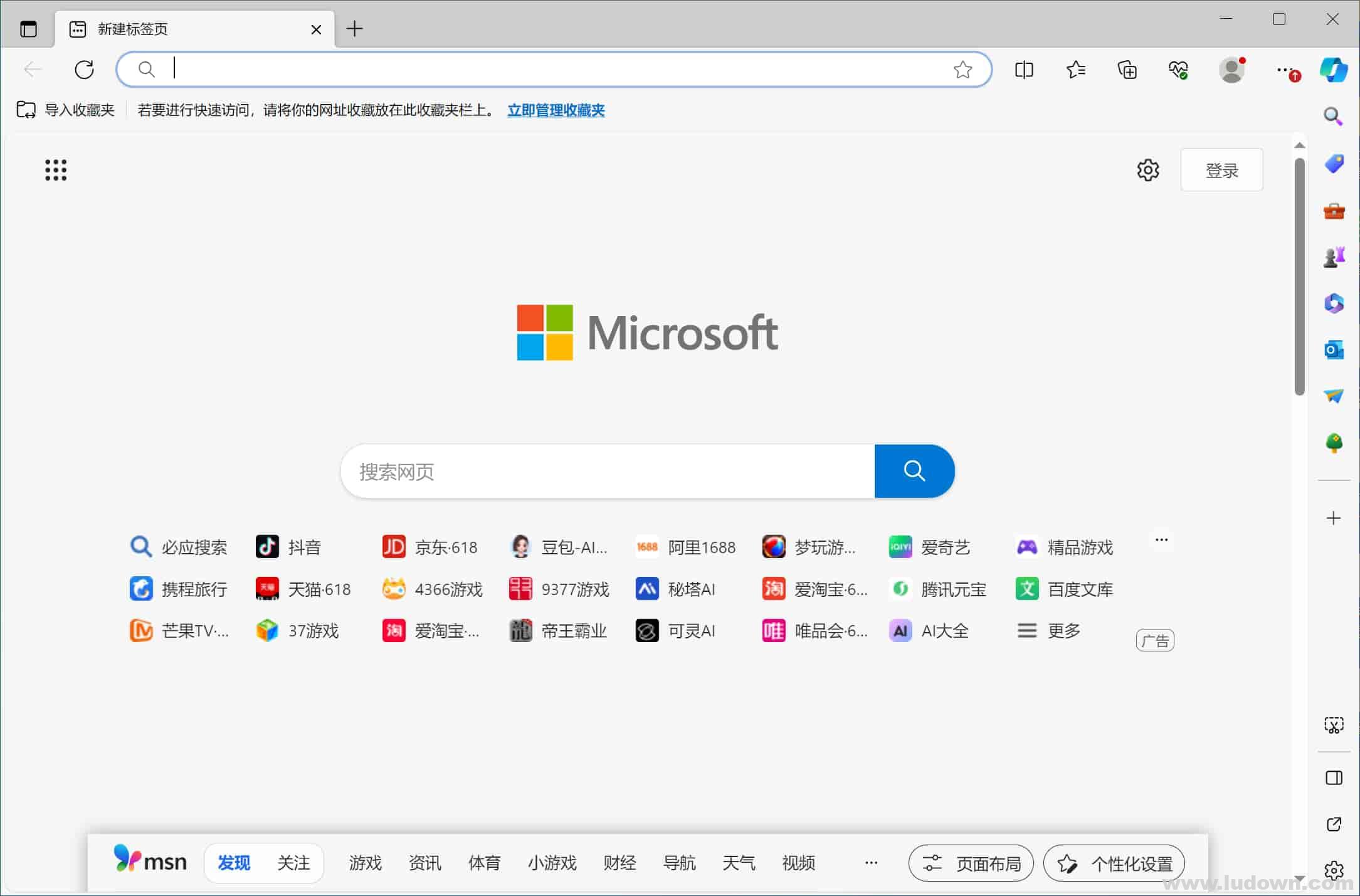Open 腾讯元宝 quick link
The image size is (1360, 896).
[x=937, y=589]
